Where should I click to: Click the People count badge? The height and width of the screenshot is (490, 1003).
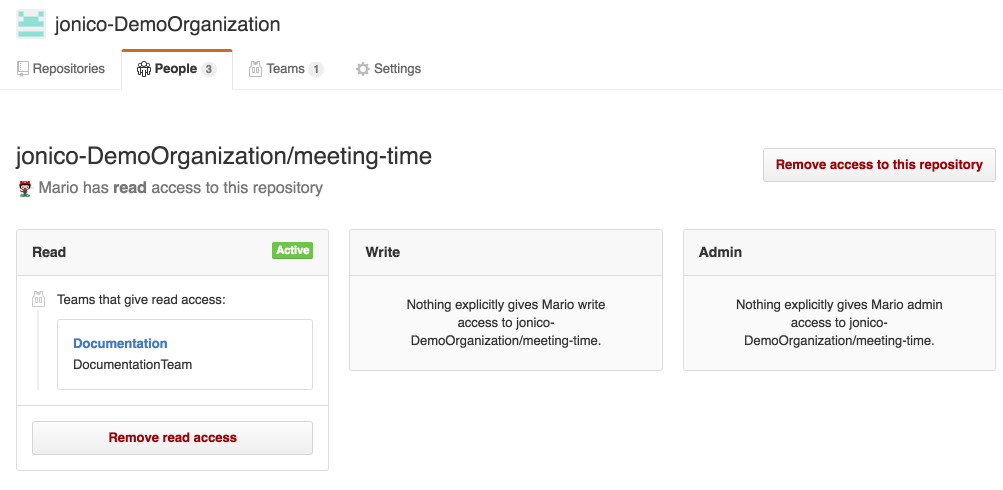(x=209, y=69)
